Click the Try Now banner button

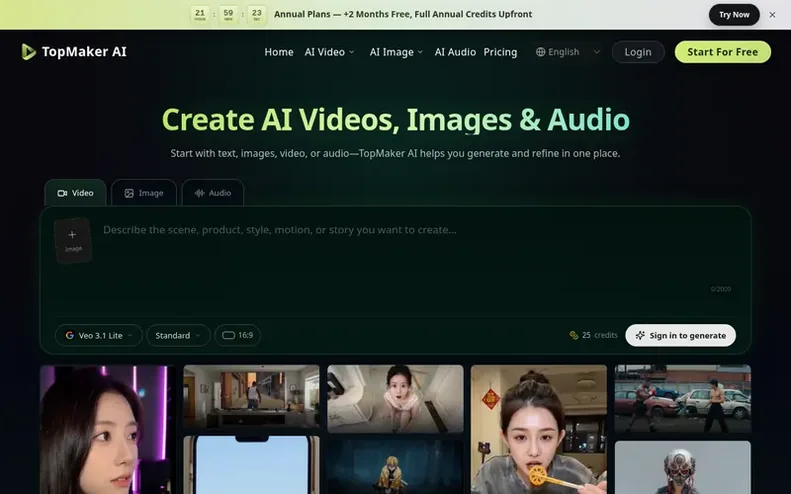pos(734,15)
